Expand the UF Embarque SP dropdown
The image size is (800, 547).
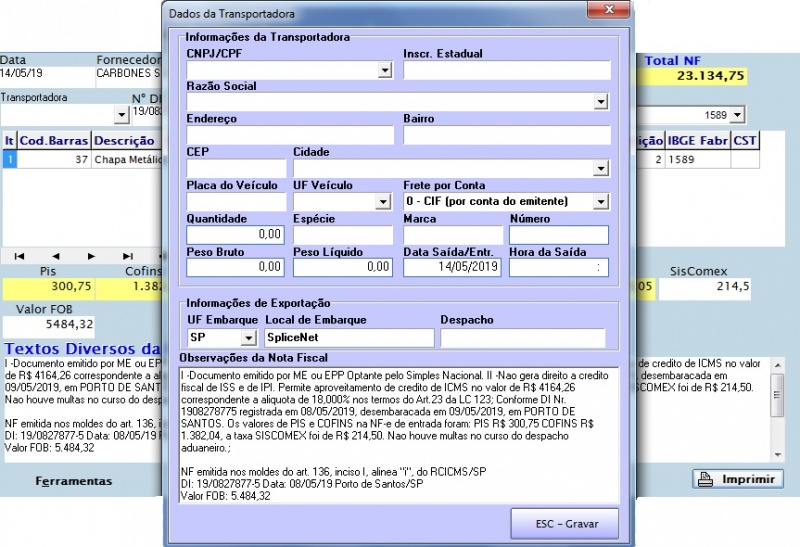pyautogui.click(x=248, y=338)
